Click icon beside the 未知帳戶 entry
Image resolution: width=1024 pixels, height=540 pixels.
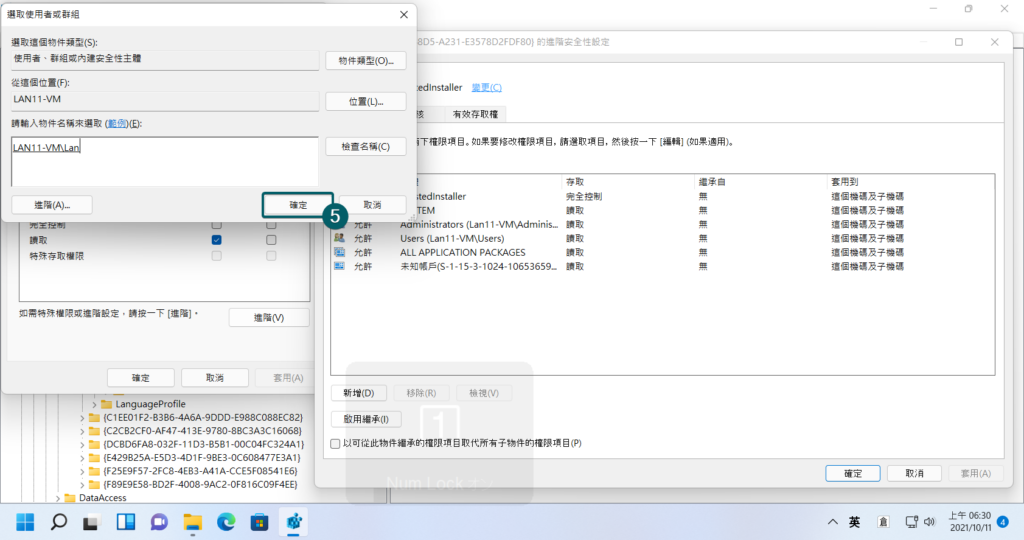[x=340, y=266]
